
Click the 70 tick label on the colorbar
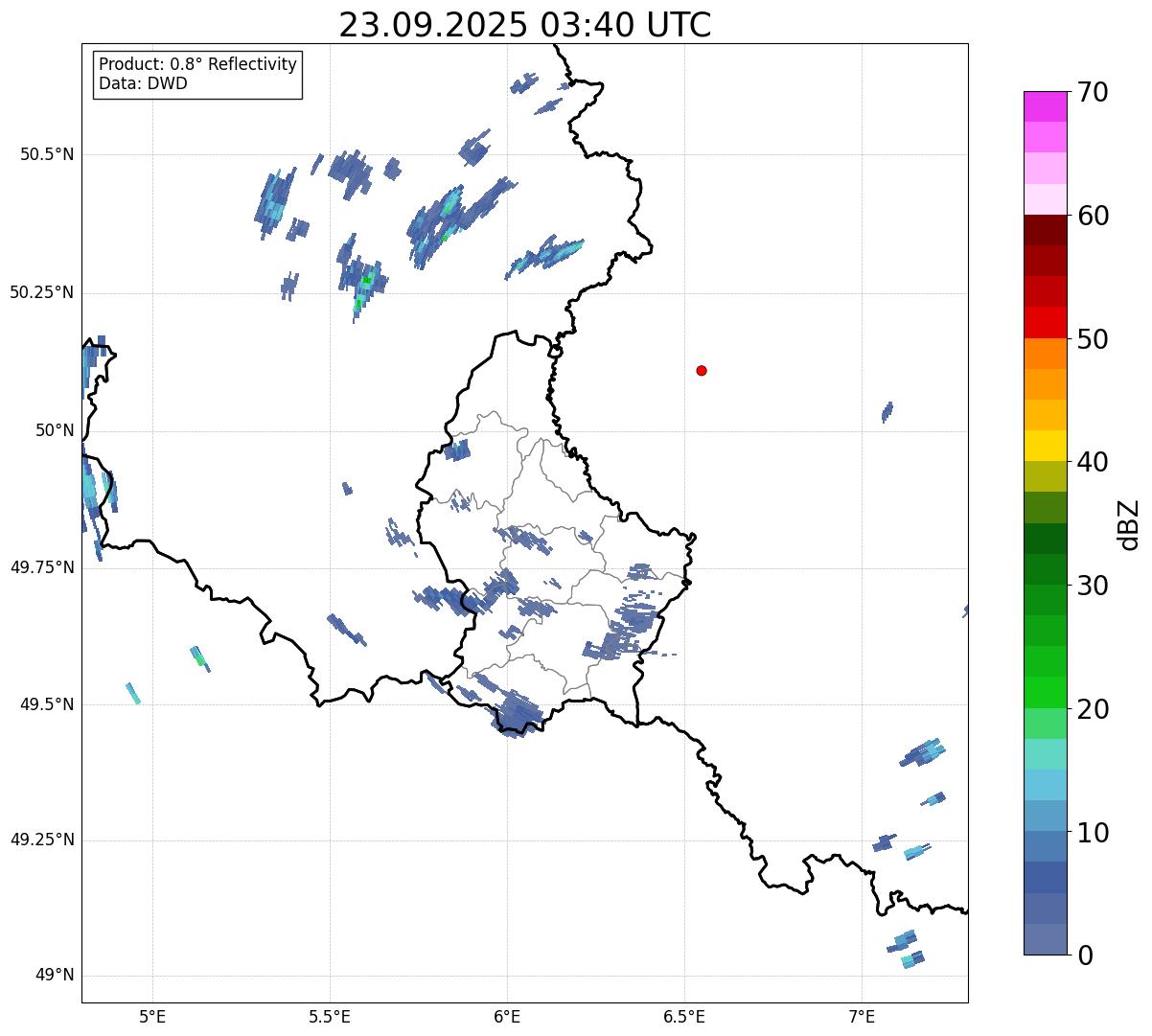tap(1093, 93)
